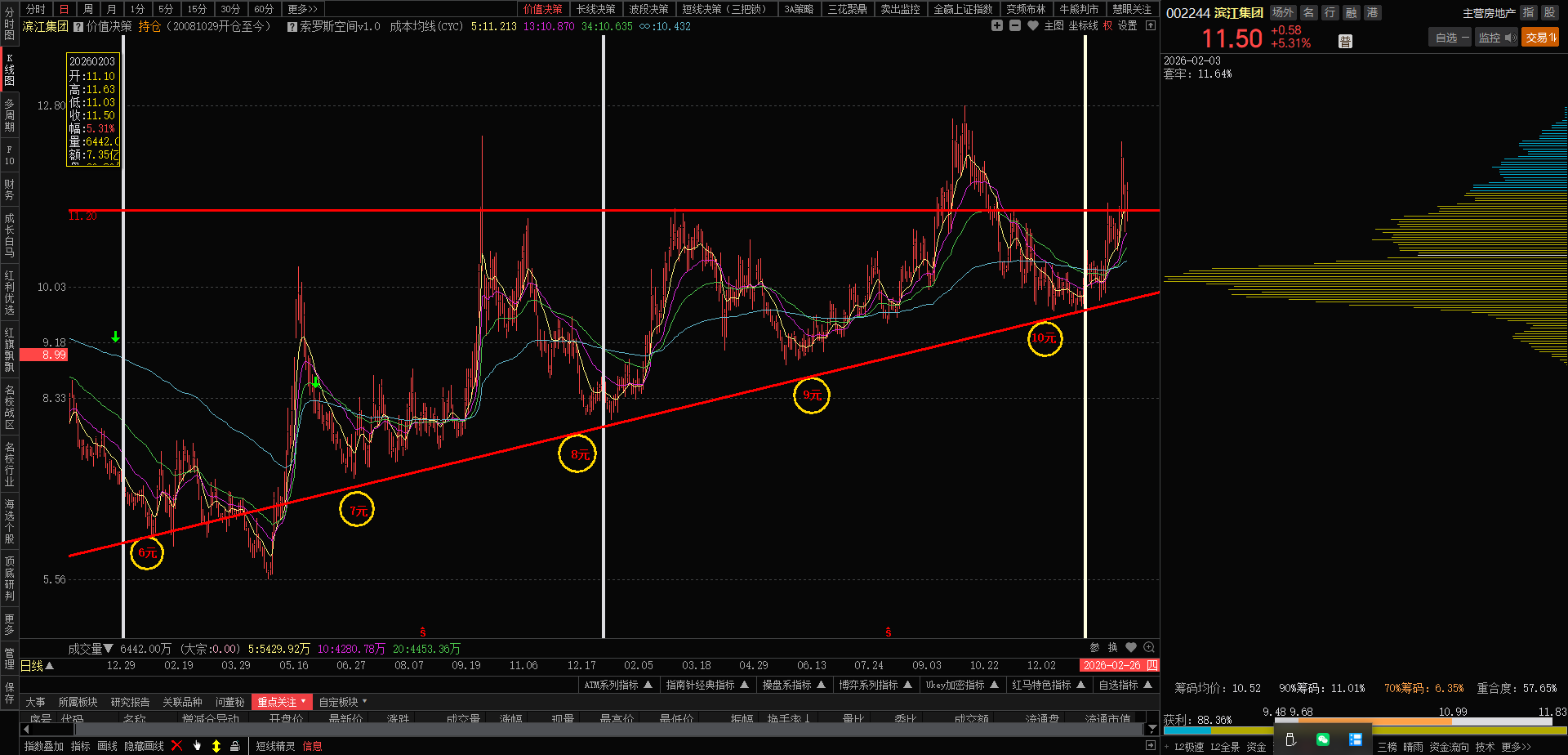Screen dimensions: 1568x755
Task: Open the 波段决策 strategy tab
Action: pyautogui.click(x=648, y=9)
